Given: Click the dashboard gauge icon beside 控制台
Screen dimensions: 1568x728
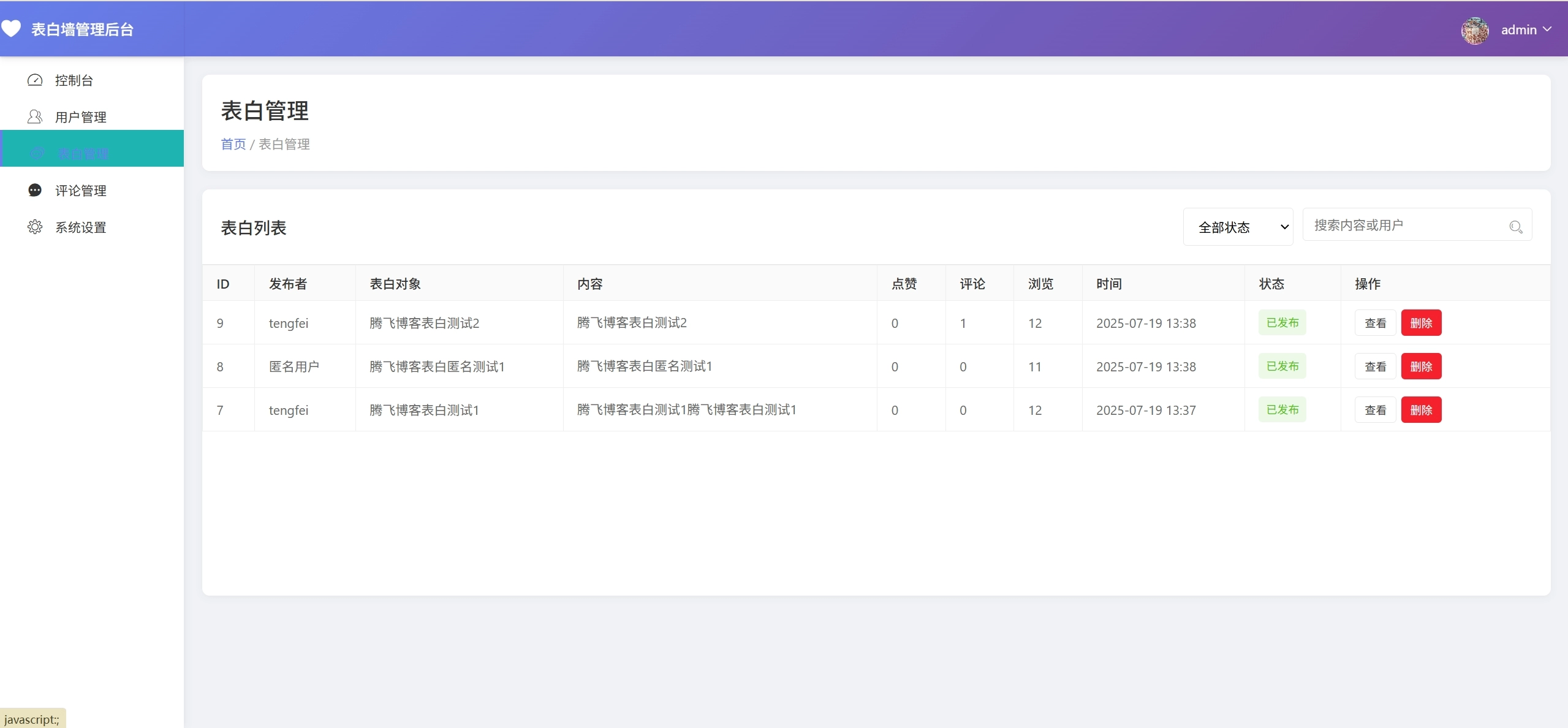Looking at the screenshot, I should pyautogui.click(x=35, y=80).
